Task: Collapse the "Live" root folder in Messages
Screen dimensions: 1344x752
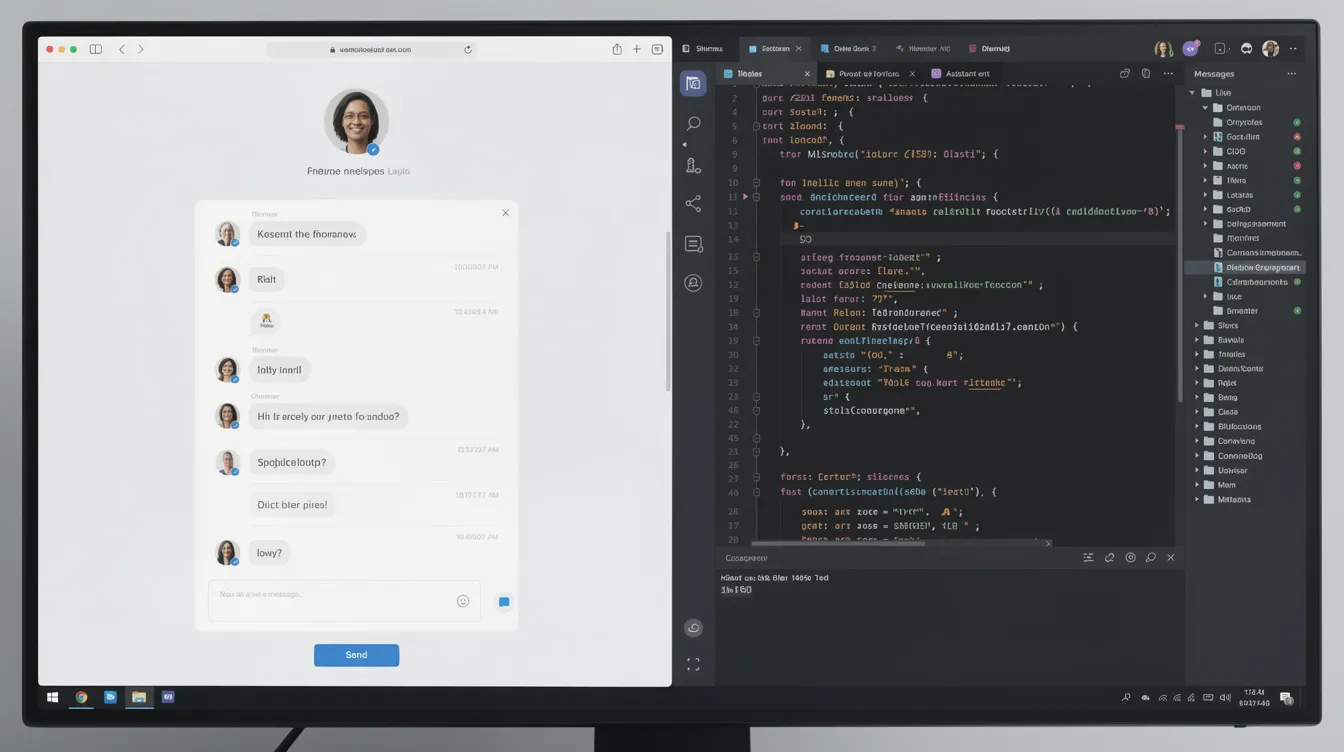Action: pyautogui.click(x=1192, y=93)
